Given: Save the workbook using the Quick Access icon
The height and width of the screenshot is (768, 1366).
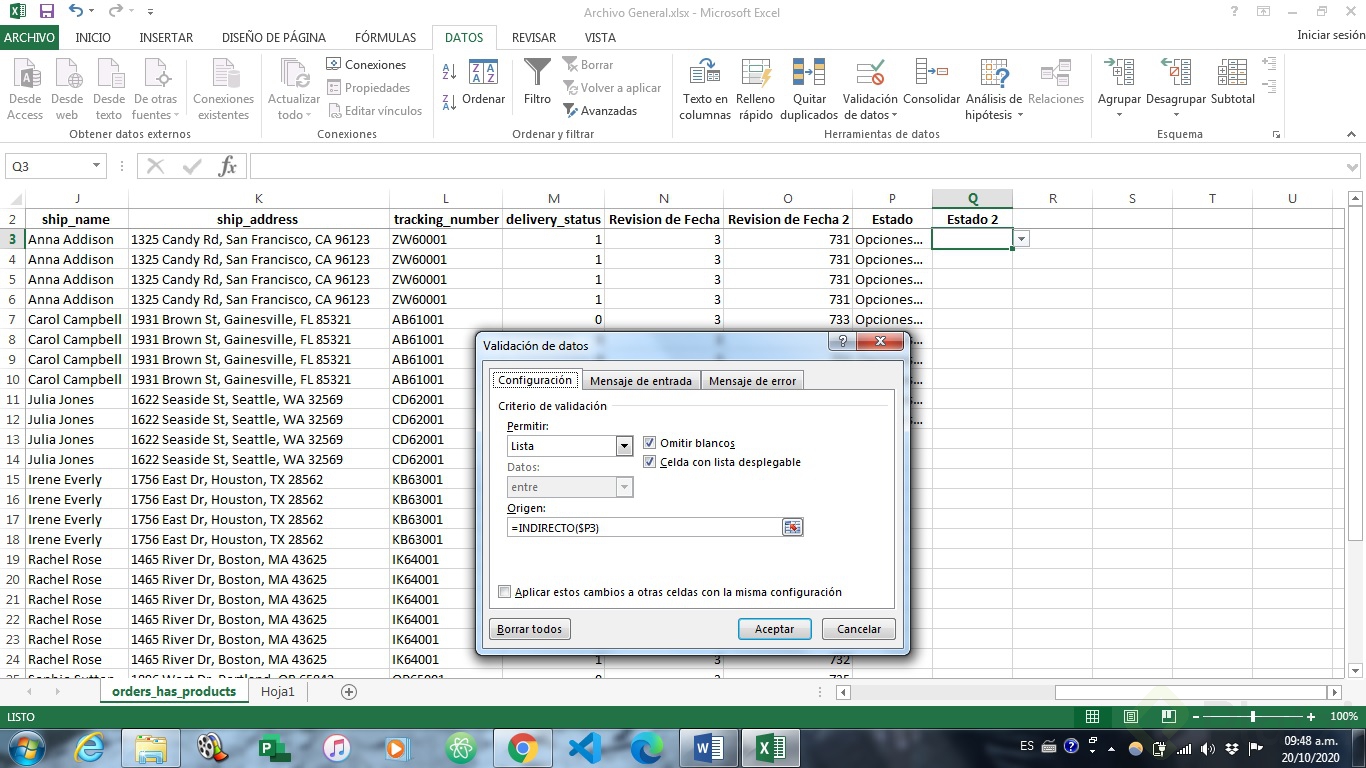Looking at the screenshot, I should (x=46, y=12).
